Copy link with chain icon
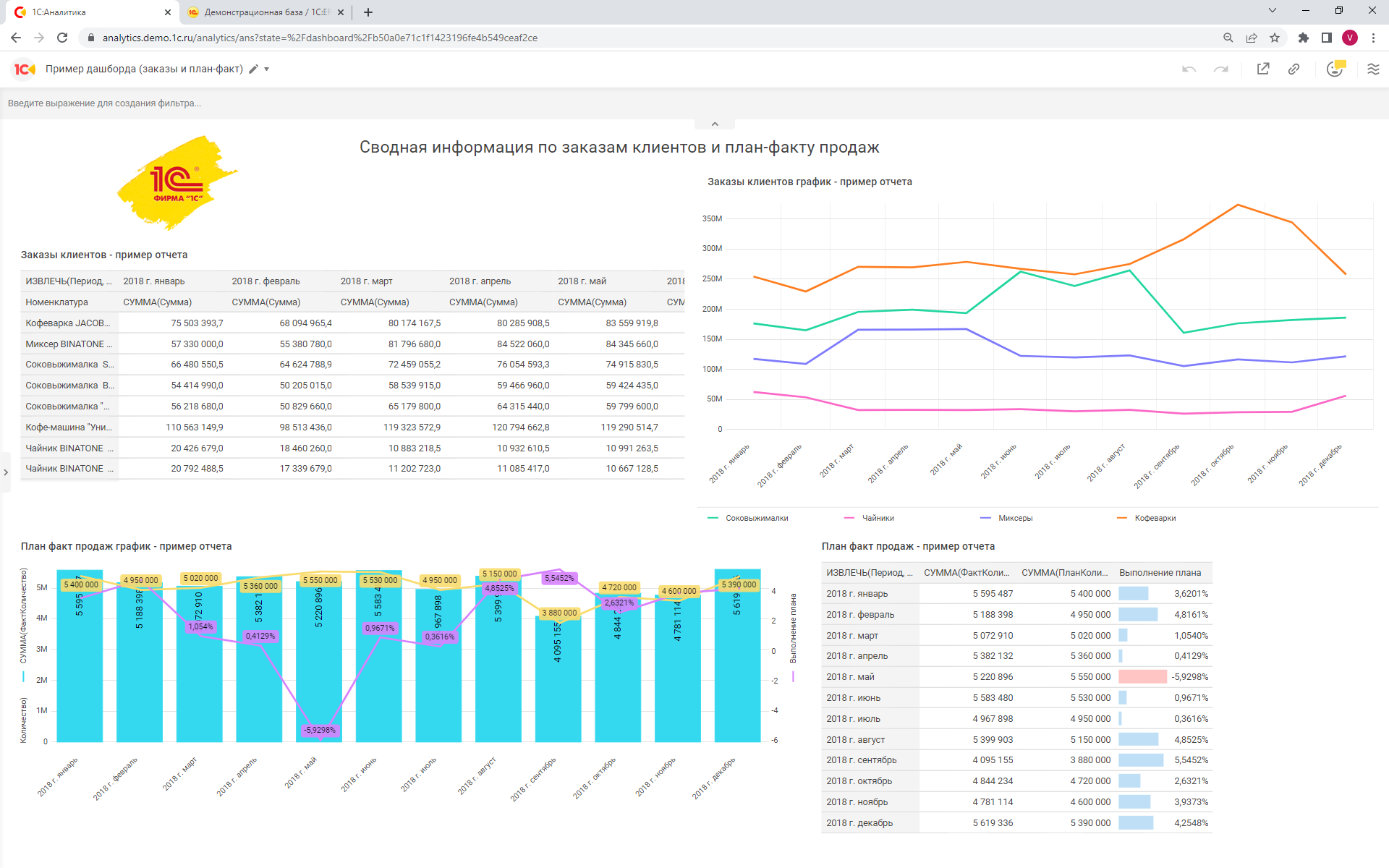The image size is (1389, 868). pyautogui.click(x=1294, y=69)
